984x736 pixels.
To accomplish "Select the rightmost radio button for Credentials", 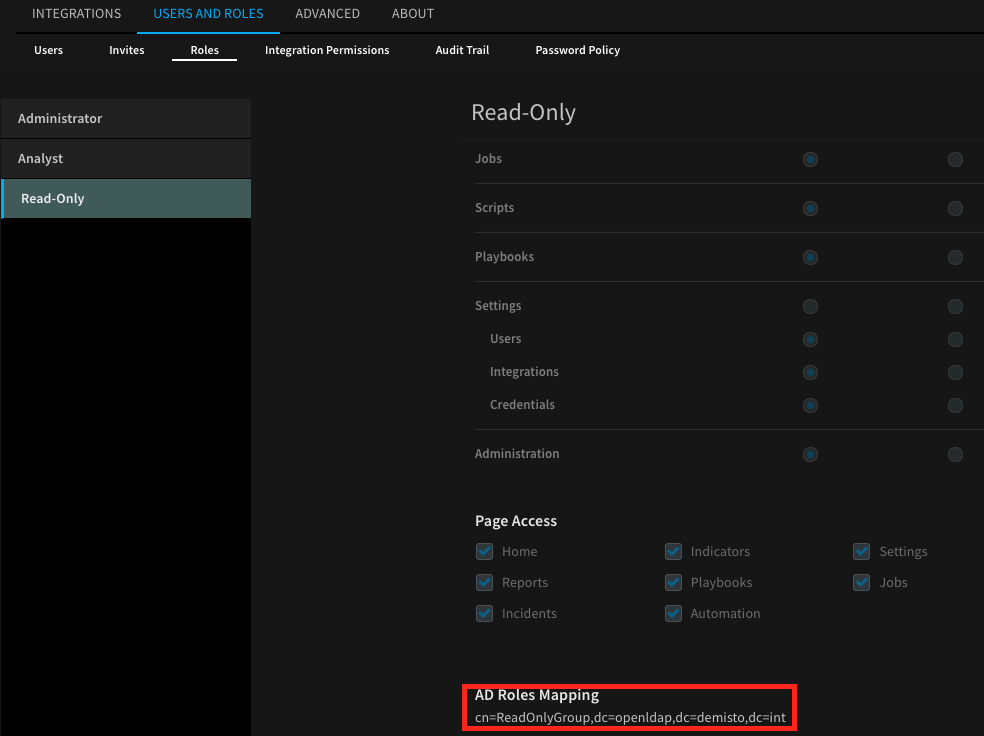I will 955,406.
